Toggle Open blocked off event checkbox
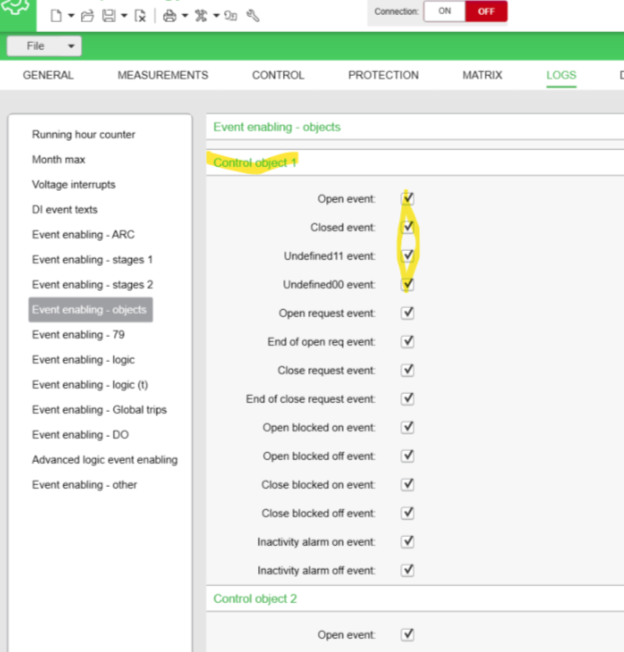 click(x=407, y=456)
